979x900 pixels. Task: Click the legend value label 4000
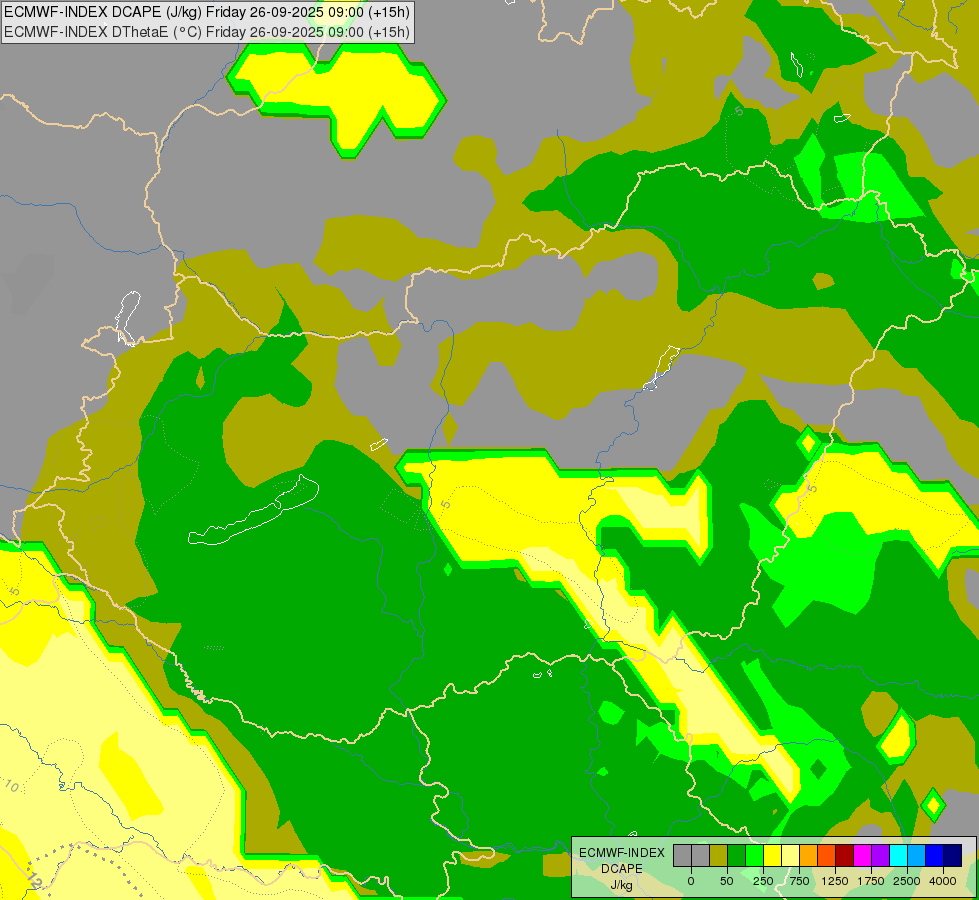(942, 881)
